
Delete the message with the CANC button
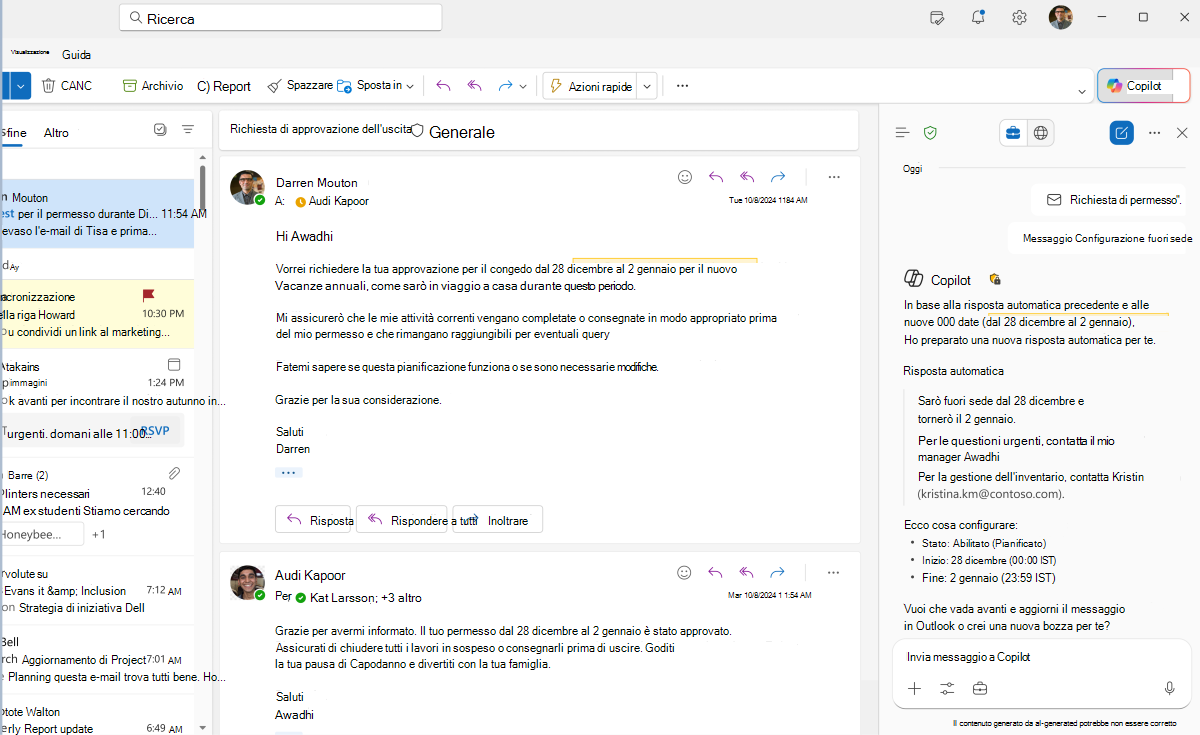66,86
